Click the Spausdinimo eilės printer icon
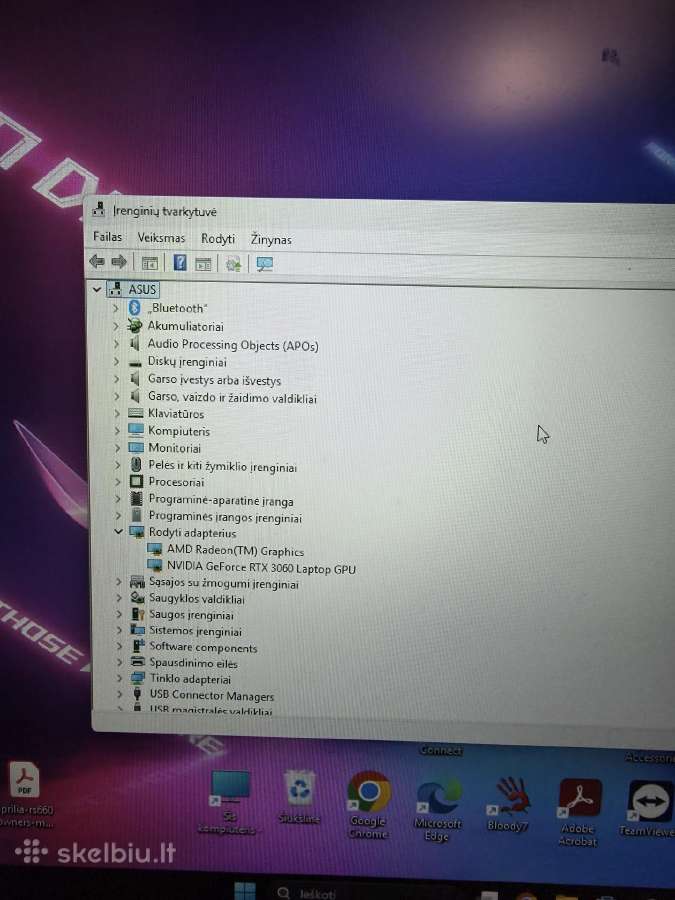This screenshot has width=675, height=900. point(138,661)
